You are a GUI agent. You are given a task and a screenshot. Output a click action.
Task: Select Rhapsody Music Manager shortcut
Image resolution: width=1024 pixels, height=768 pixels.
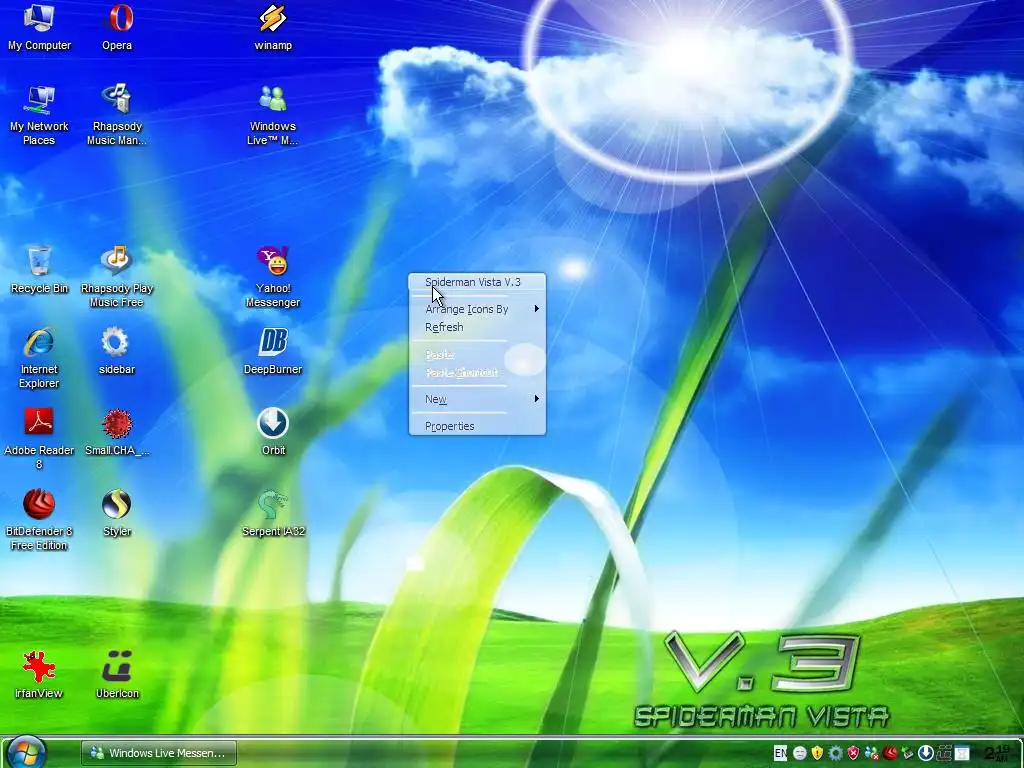click(x=117, y=116)
